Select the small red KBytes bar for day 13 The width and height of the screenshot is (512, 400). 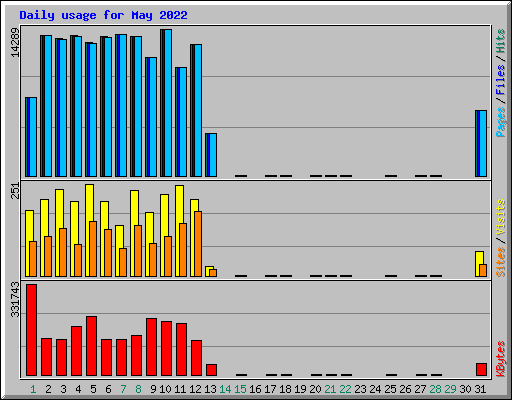(x=211, y=370)
